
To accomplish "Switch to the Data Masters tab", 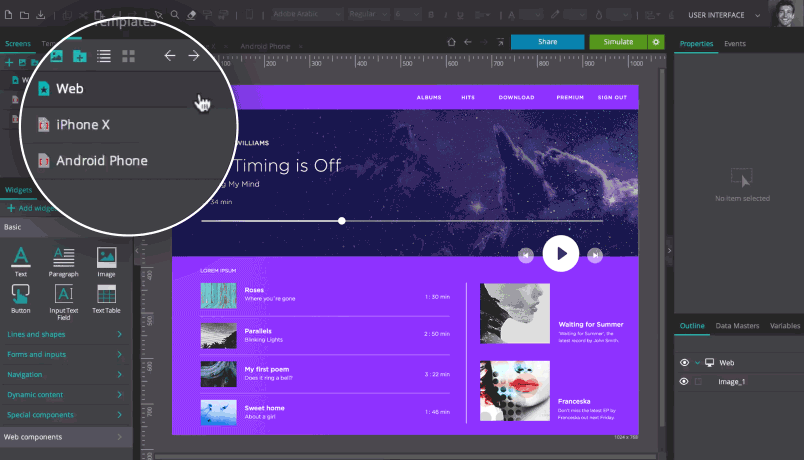I will pyautogui.click(x=737, y=326).
